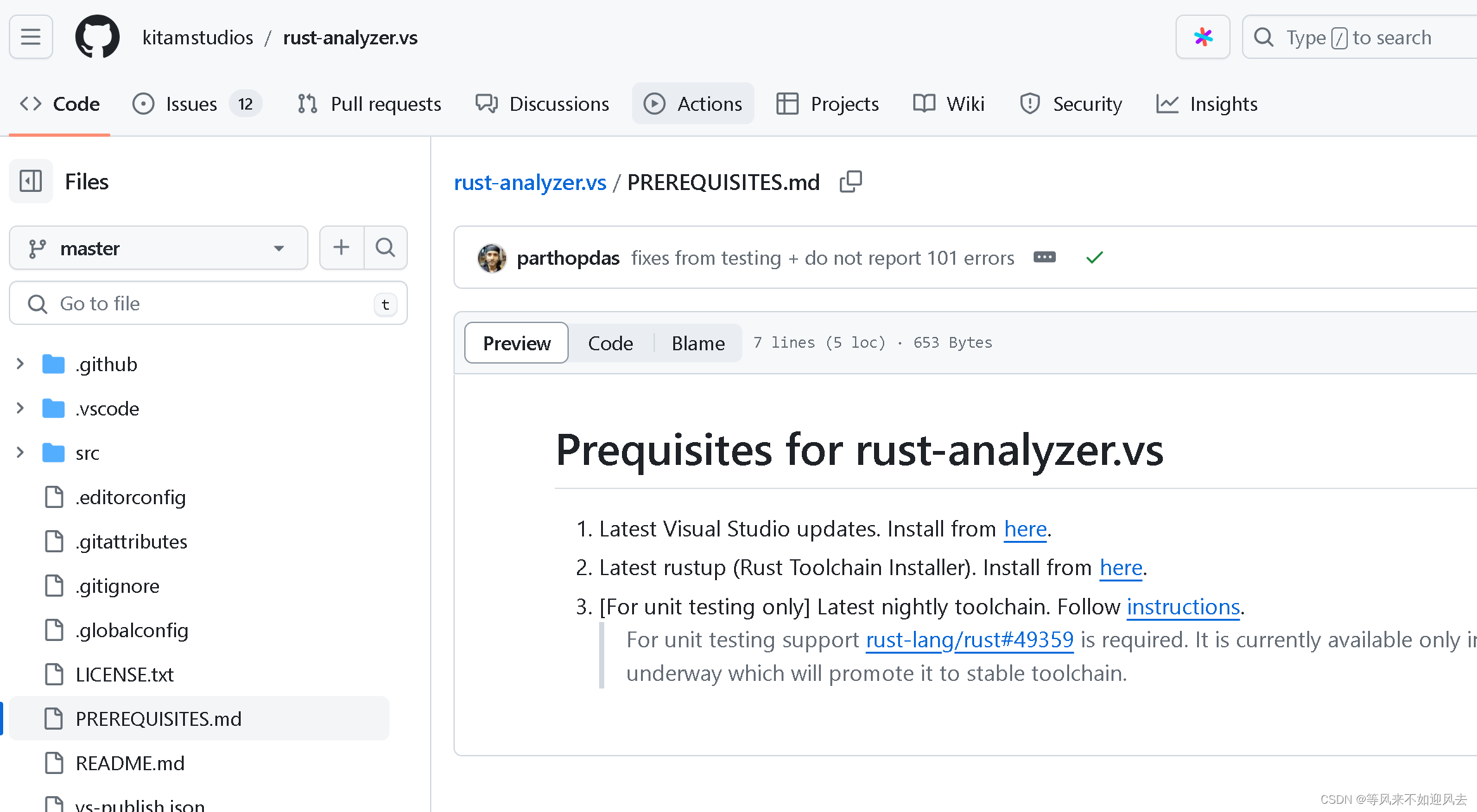Viewport: 1477px width, 812px height.
Task: Click the plus add file button
Action: point(341,248)
